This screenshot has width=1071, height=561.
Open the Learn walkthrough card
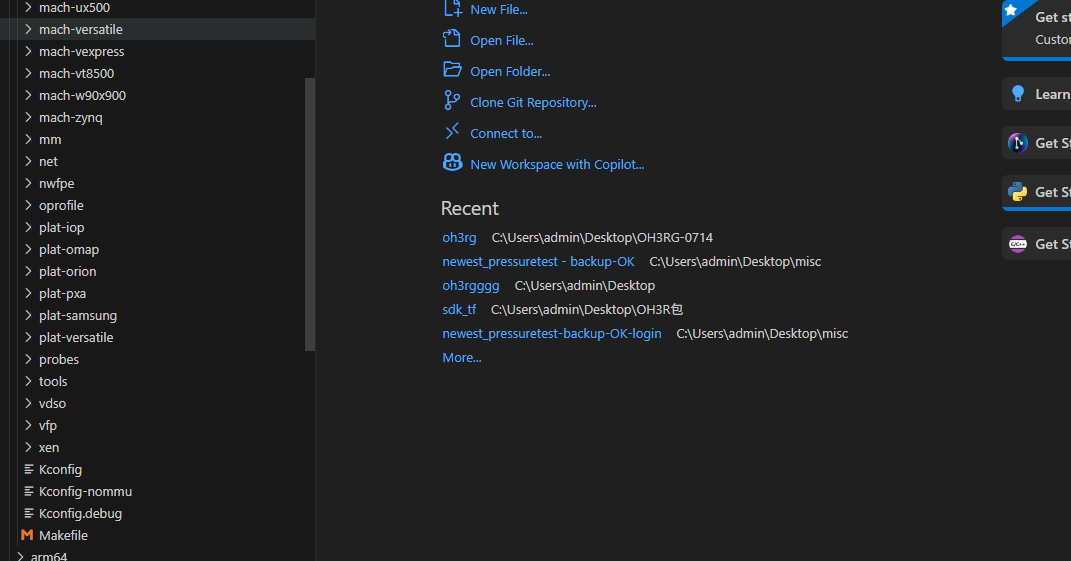pyautogui.click(x=1037, y=94)
